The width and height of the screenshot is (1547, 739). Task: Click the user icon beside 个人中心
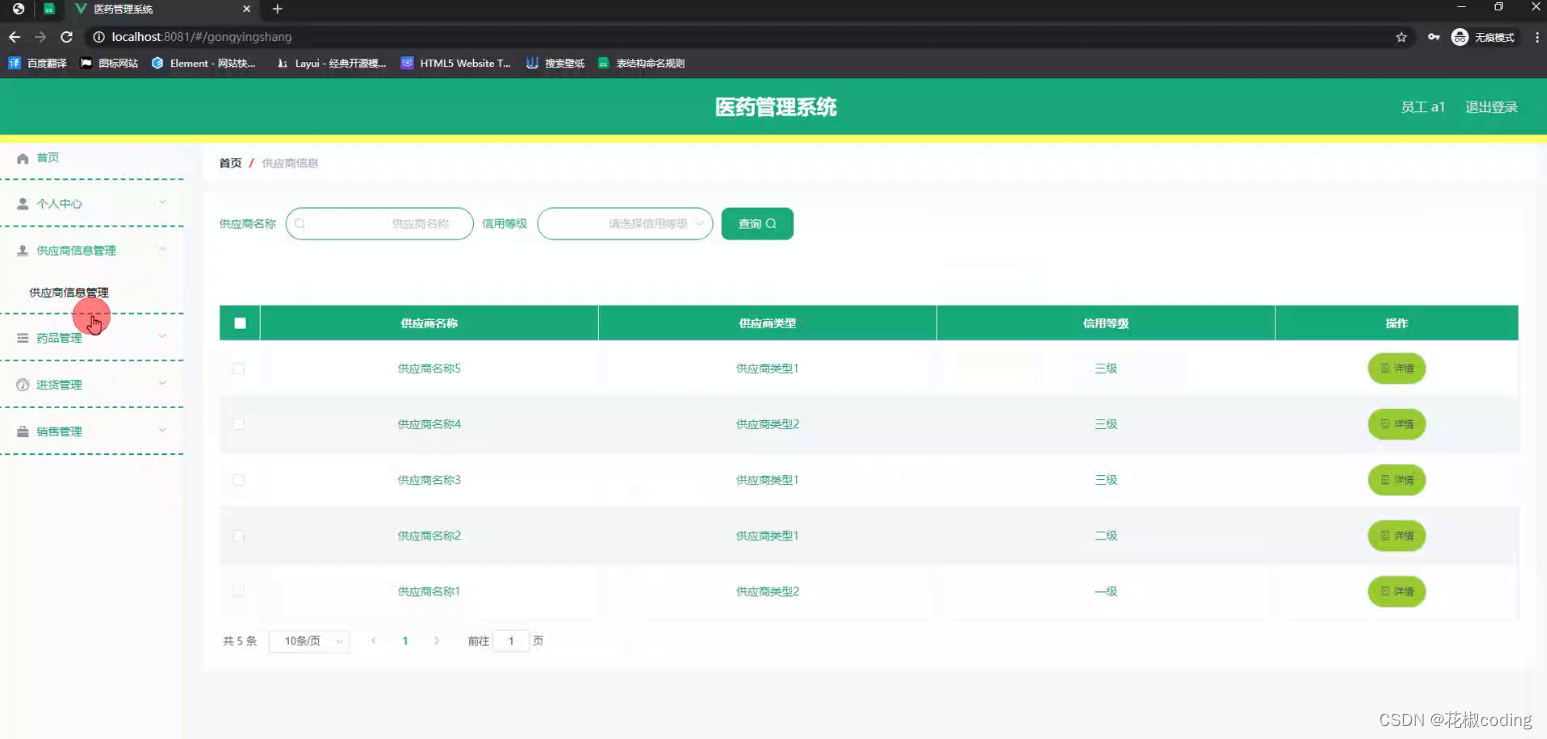[x=23, y=204]
